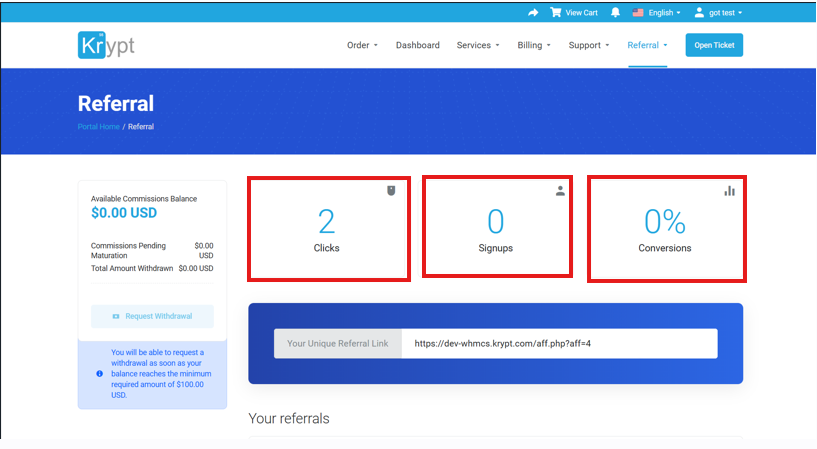Click the Clicks card mouse icon
The height and width of the screenshot is (449, 817).
click(x=391, y=190)
